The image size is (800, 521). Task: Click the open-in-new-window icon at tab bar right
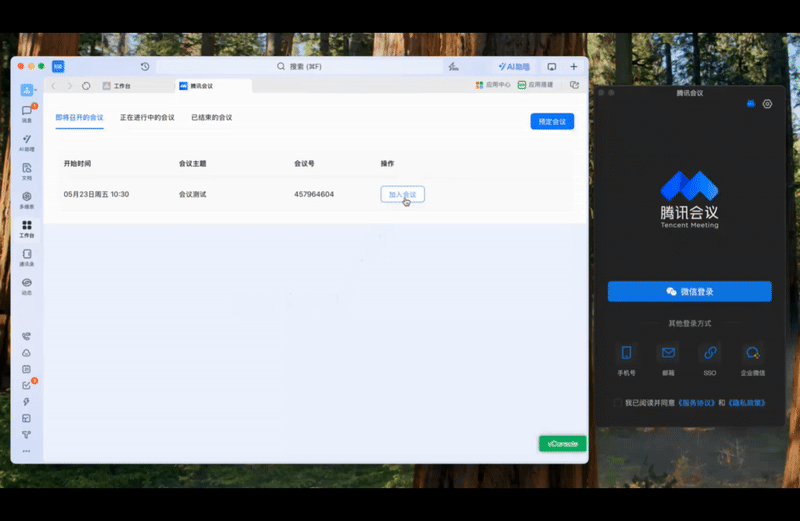click(x=574, y=85)
